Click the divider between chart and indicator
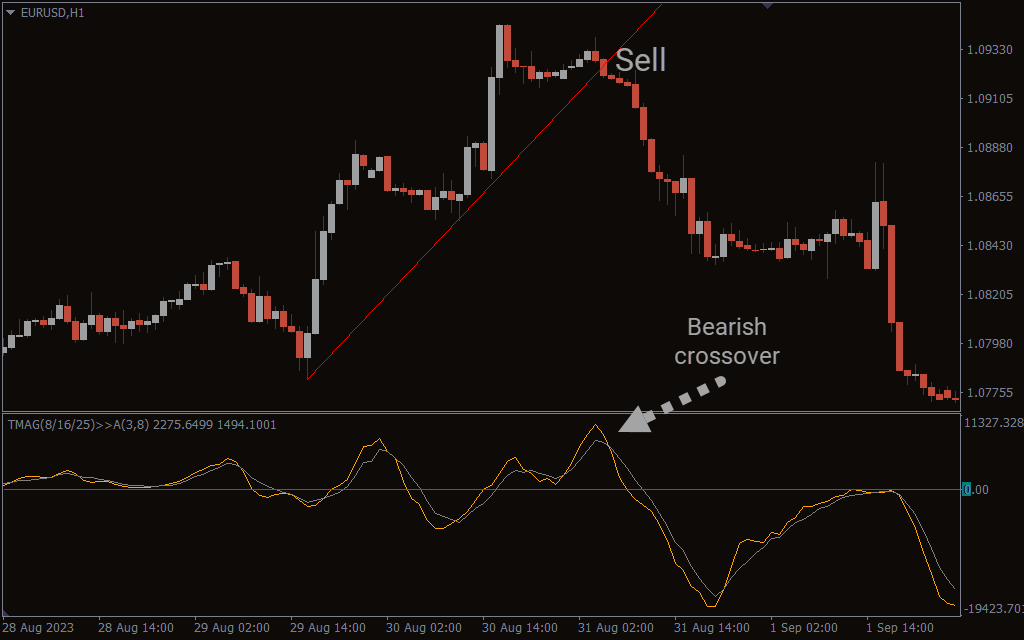Viewport: 1024px width, 640px height. pos(480,411)
